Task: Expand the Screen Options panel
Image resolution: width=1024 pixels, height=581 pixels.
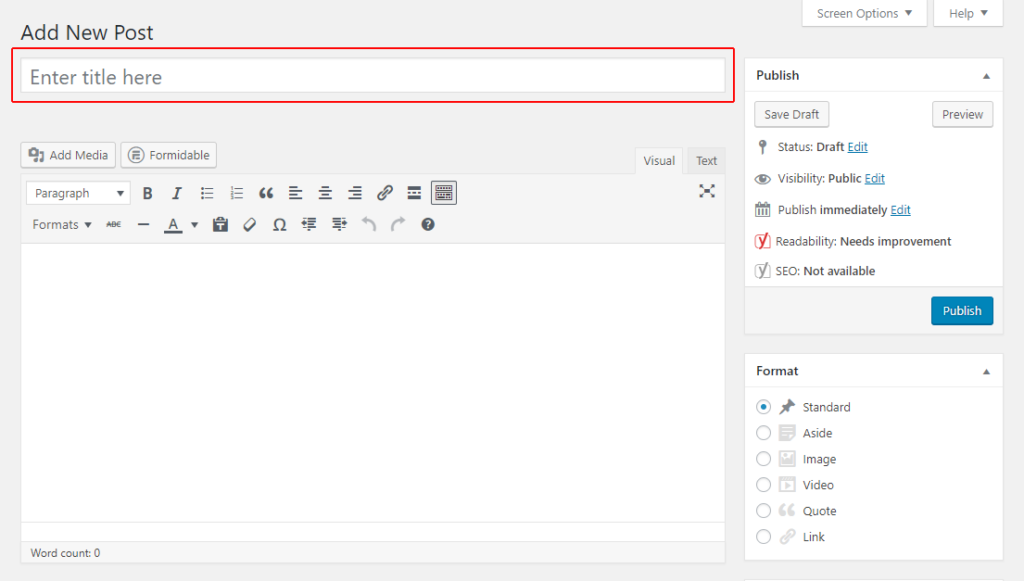Action: (x=864, y=13)
